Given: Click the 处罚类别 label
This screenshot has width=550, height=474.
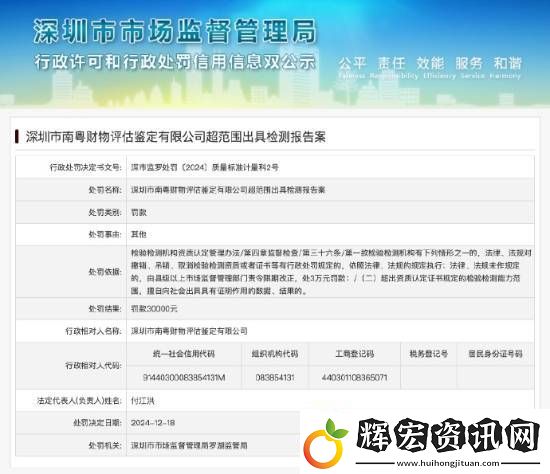Looking at the screenshot, I should click(105, 212).
